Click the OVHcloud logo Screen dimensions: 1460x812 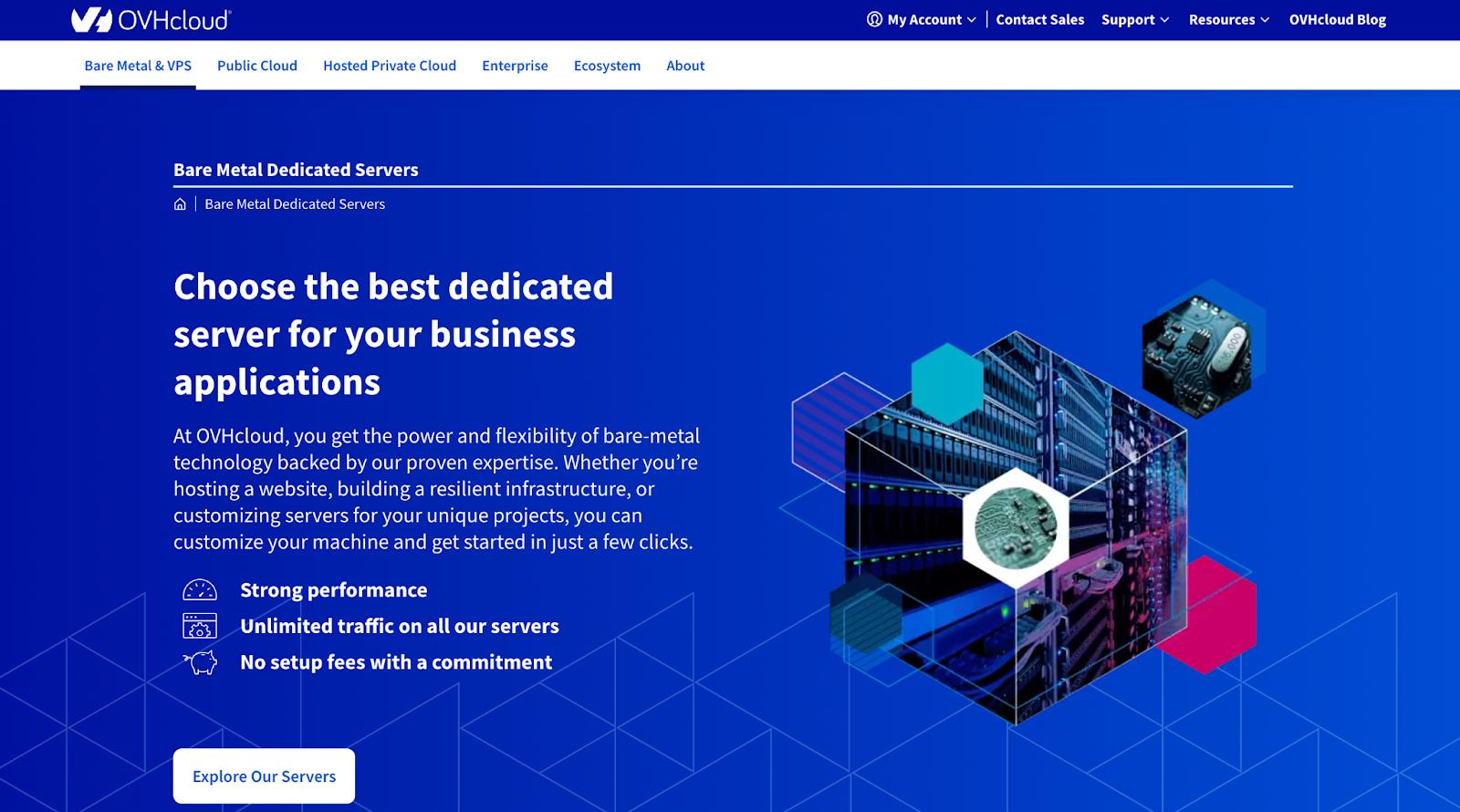pyautogui.click(x=151, y=19)
